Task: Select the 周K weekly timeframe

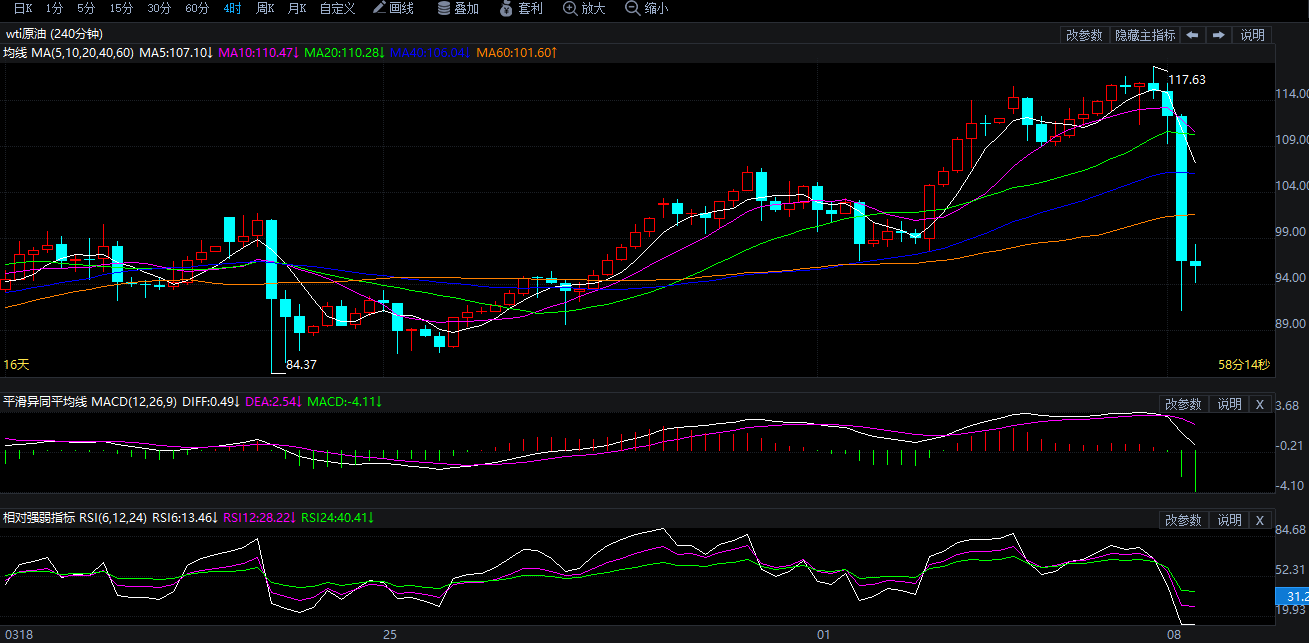Action: point(265,8)
